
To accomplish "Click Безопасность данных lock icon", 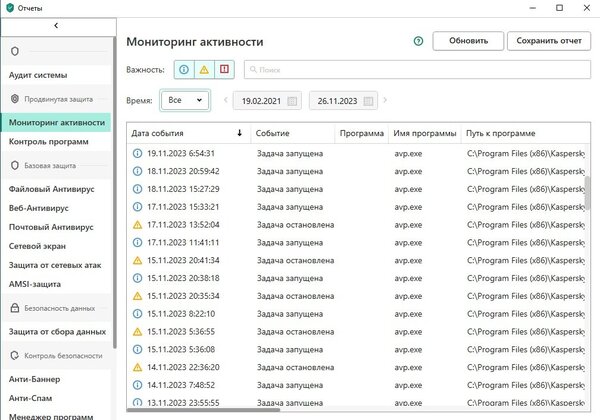I will pyautogui.click(x=15, y=308).
